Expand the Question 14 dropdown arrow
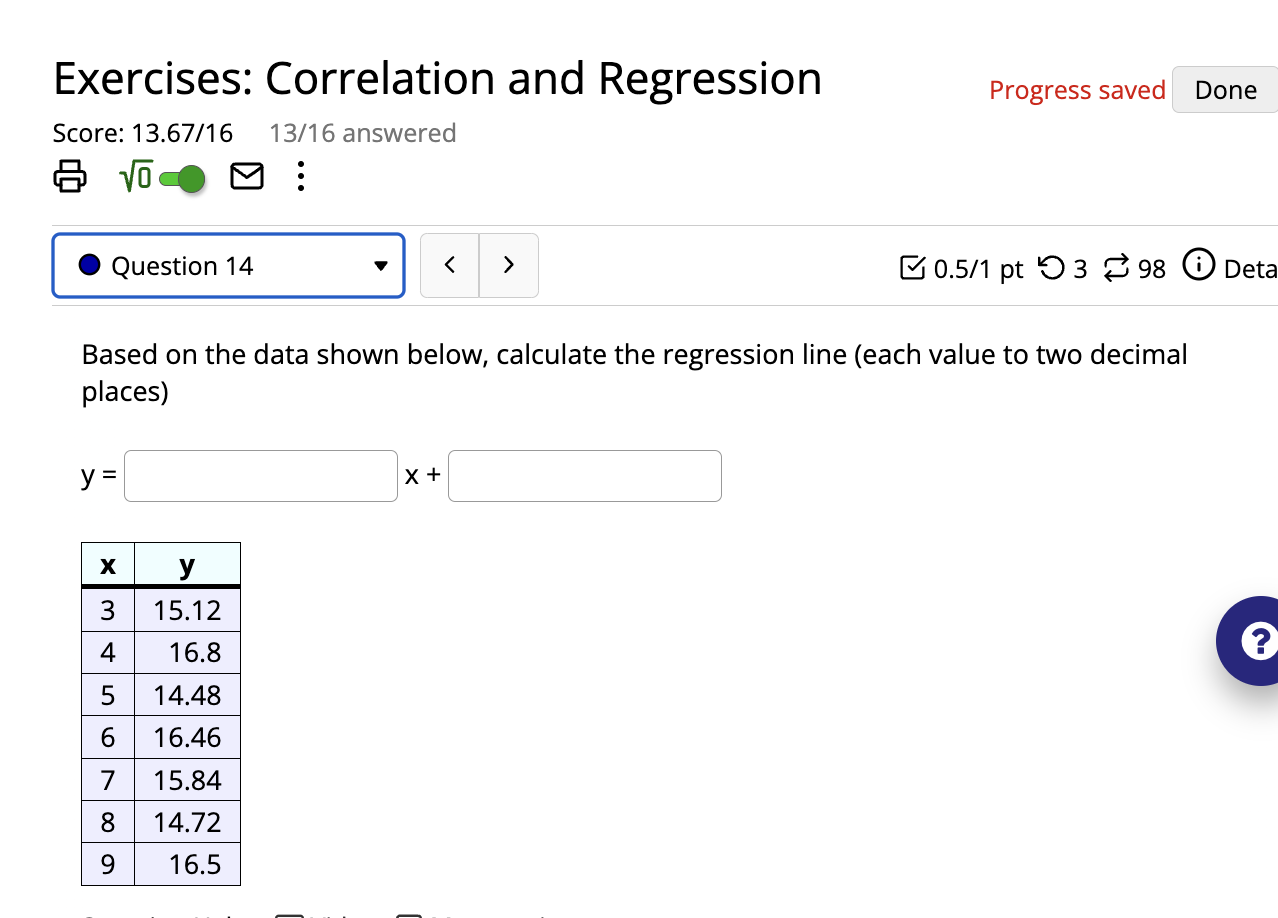1278x918 pixels. pos(381,266)
